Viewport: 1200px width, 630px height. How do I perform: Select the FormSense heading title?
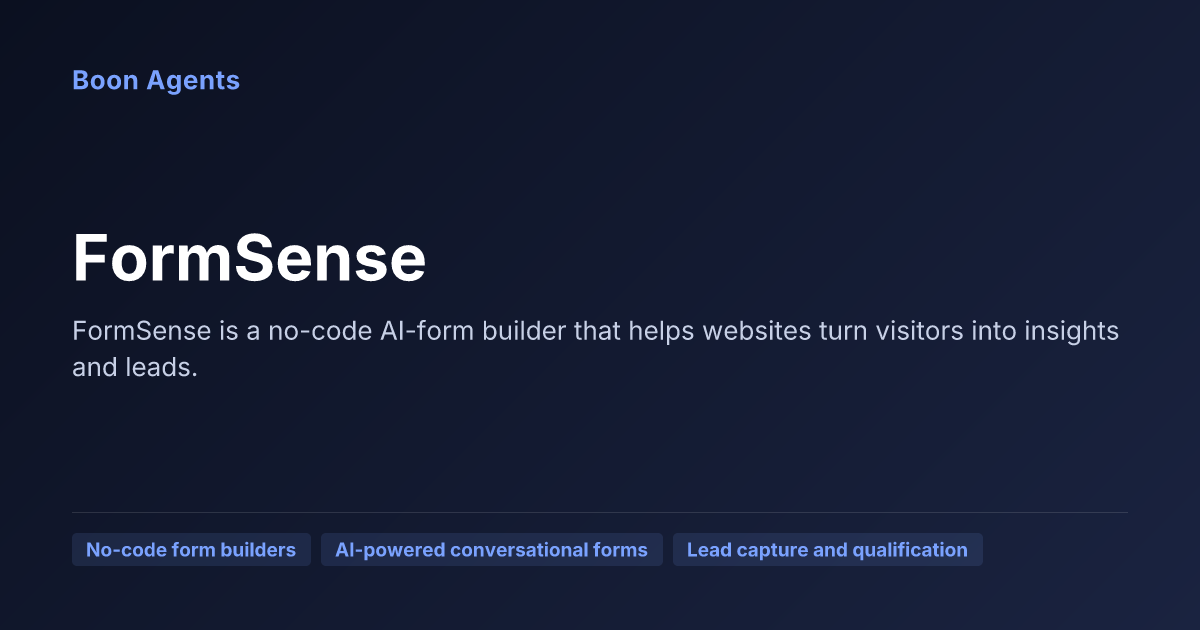[x=249, y=259]
